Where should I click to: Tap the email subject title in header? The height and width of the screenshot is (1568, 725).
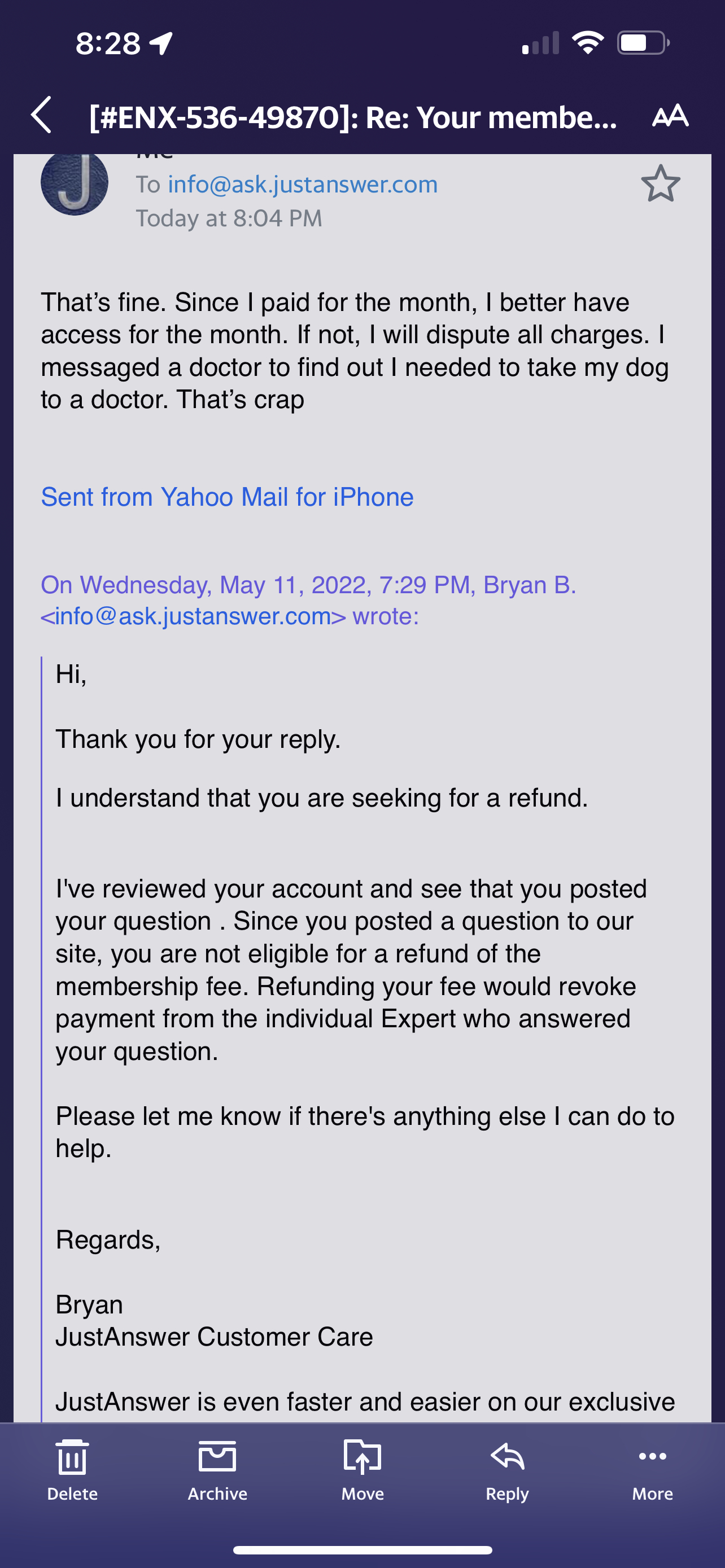pyautogui.click(x=353, y=116)
